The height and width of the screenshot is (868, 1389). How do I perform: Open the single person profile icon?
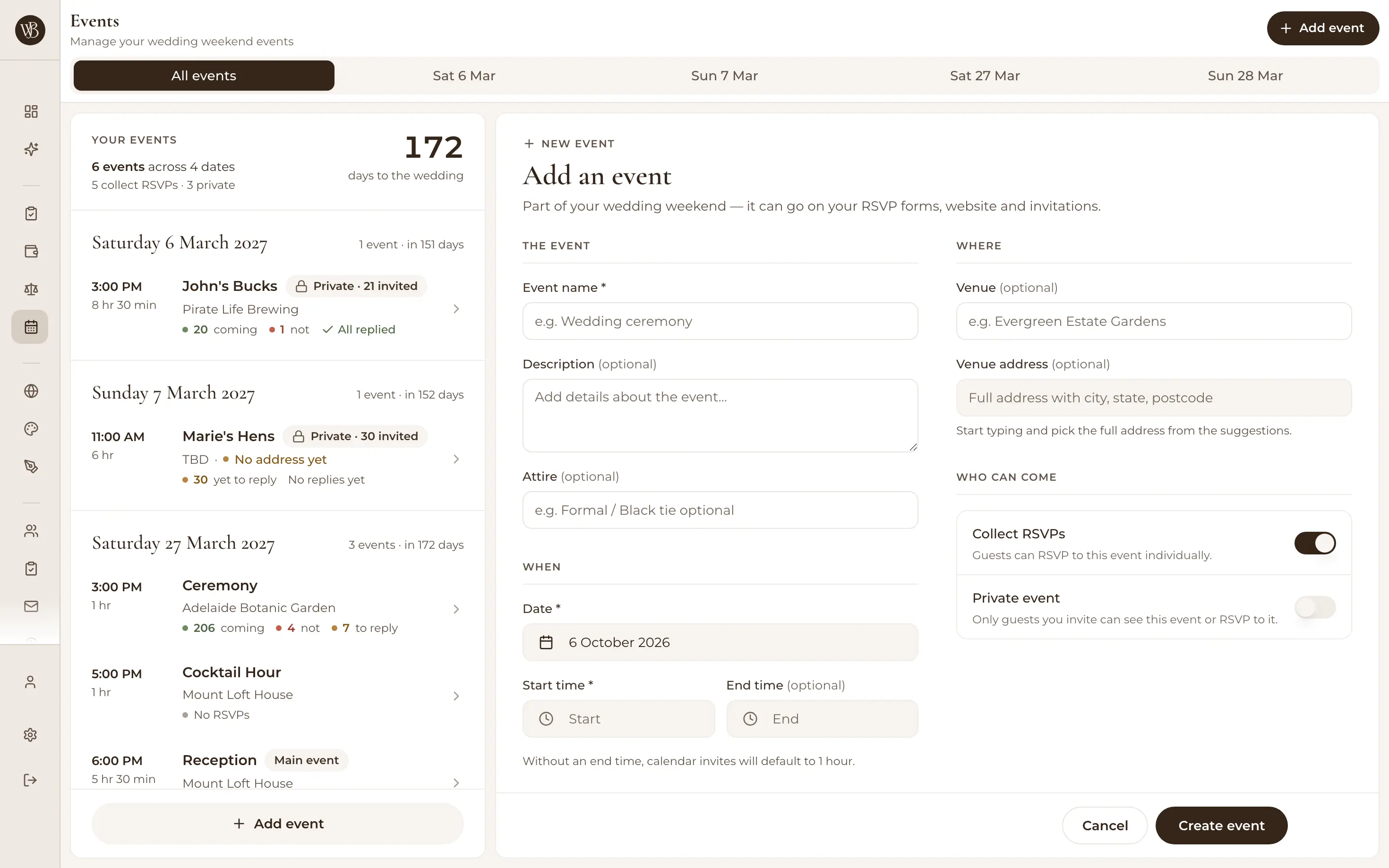coord(30,682)
